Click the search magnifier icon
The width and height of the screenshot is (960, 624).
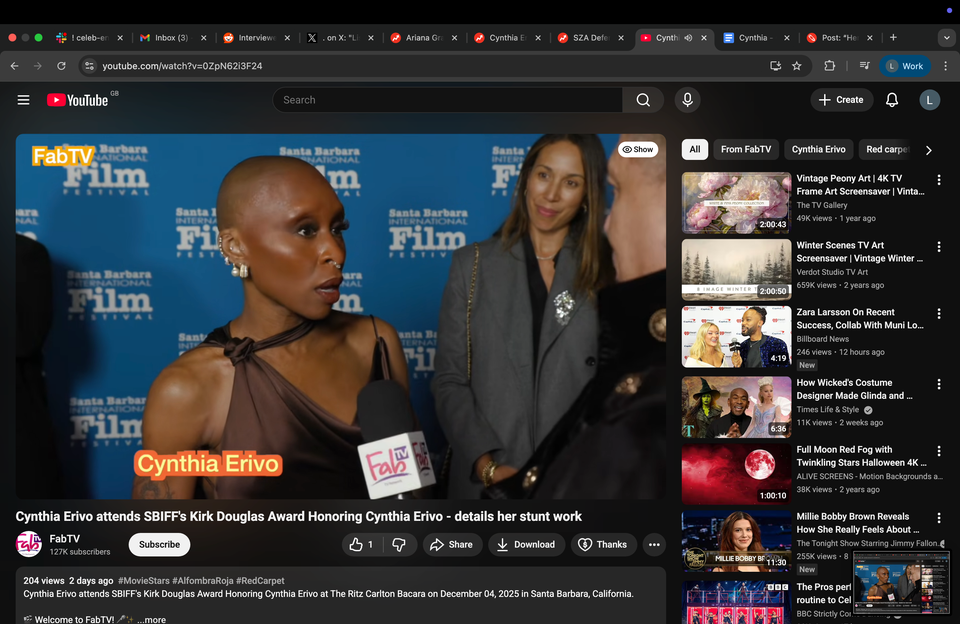(x=643, y=99)
